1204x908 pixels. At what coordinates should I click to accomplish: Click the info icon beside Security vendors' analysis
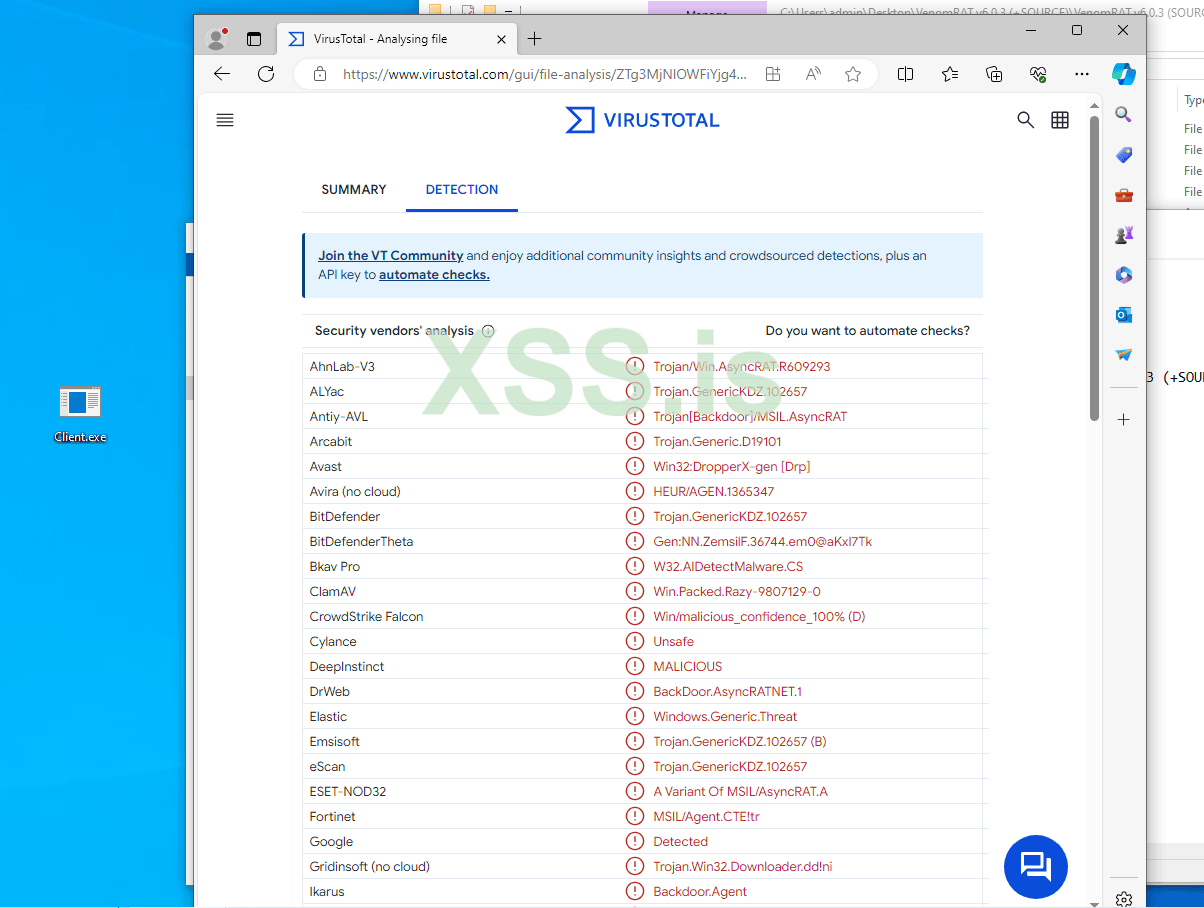pos(488,331)
